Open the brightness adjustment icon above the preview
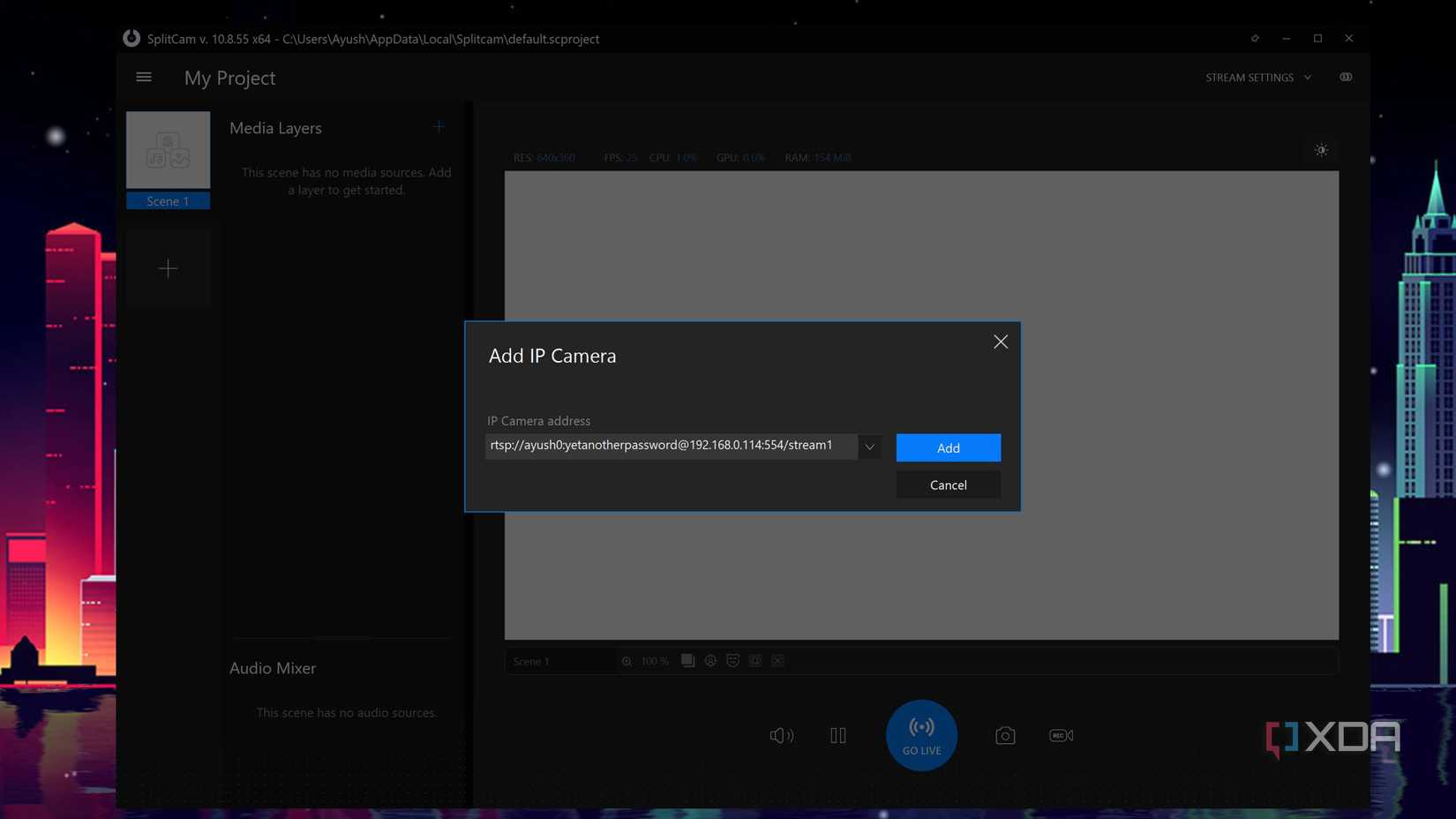Screen dimensions: 1456x819 pos(1321,150)
